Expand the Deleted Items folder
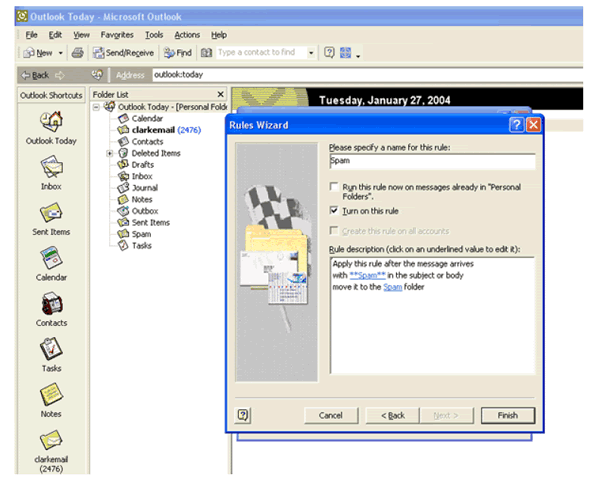This screenshot has height=485, width=600. coord(109,154)
